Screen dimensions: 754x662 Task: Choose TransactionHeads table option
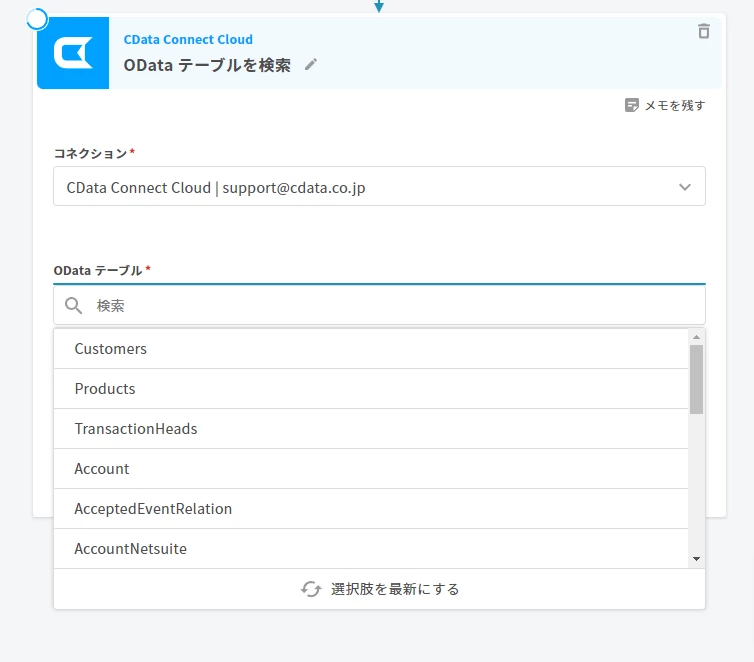[371, 429]
